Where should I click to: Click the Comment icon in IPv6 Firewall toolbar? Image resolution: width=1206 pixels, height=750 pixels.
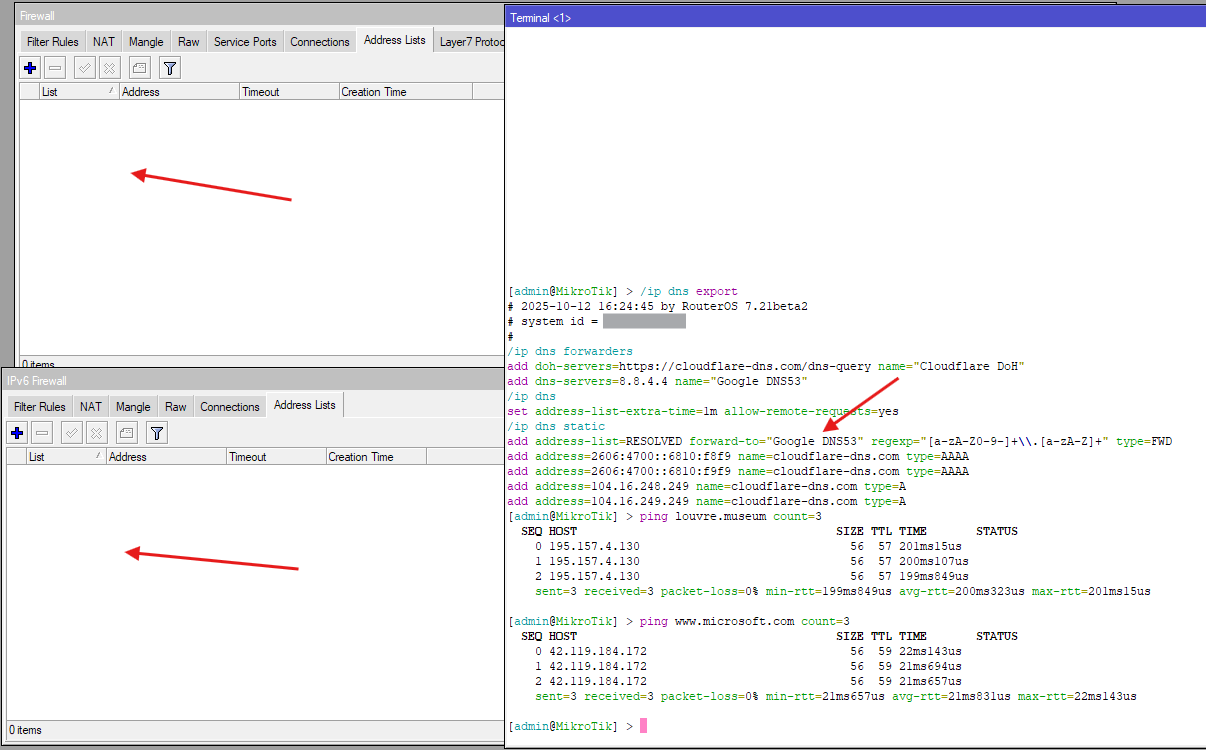[x=126, y=433]
